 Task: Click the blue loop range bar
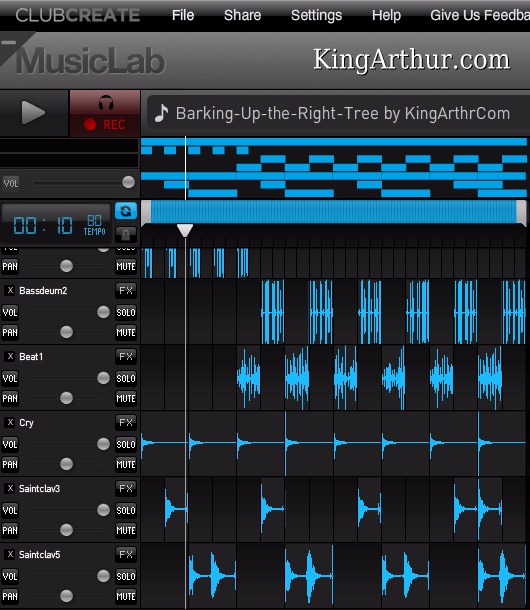(333, 212)
